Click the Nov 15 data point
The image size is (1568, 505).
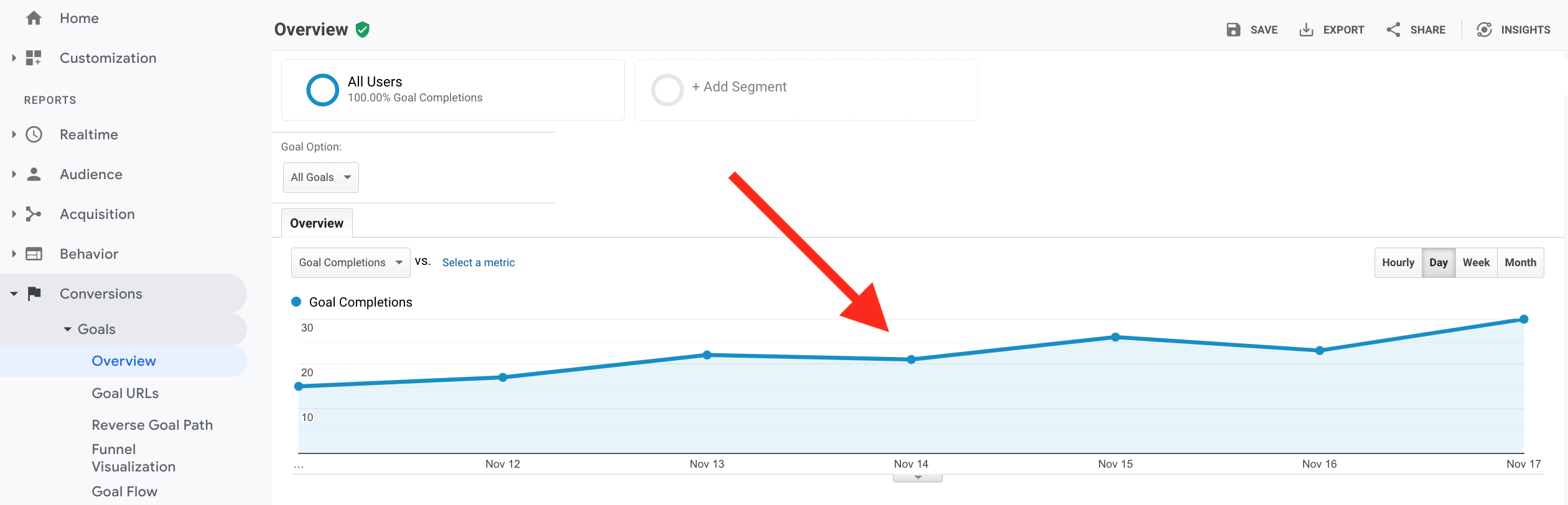1116,337
